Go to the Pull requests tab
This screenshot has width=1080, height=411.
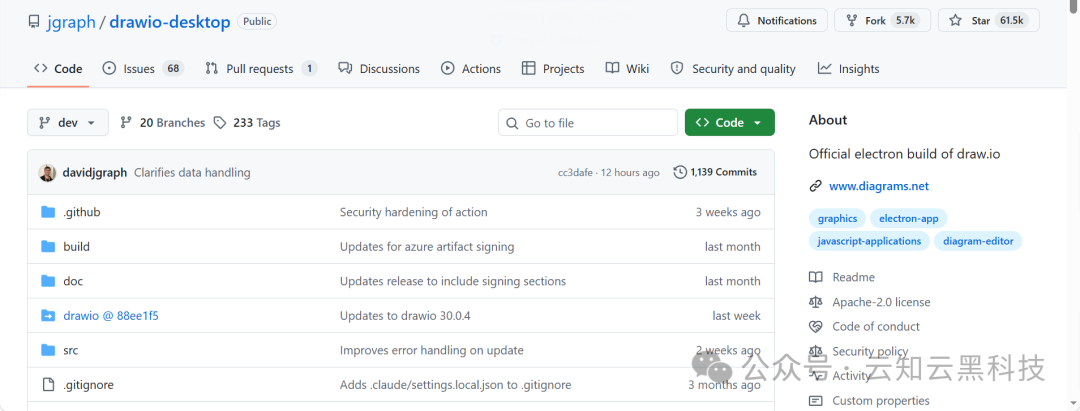coord(261,69)
